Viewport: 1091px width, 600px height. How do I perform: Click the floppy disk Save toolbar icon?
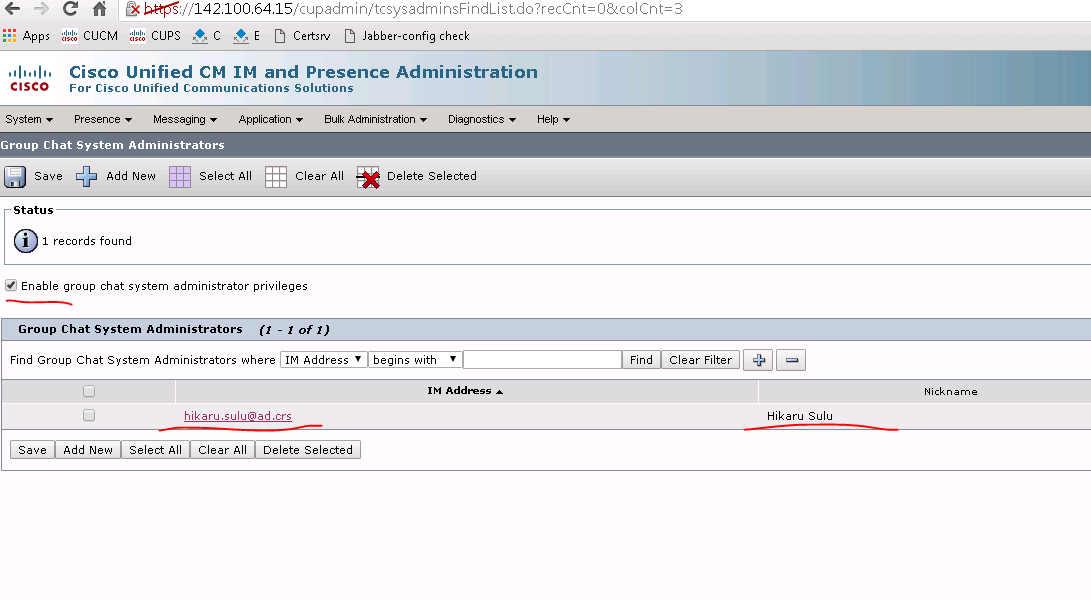point(15,177)
